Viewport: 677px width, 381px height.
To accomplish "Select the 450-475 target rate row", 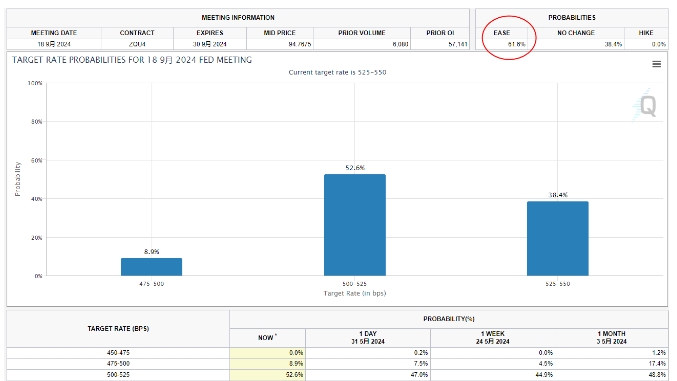I will point(337,352).
